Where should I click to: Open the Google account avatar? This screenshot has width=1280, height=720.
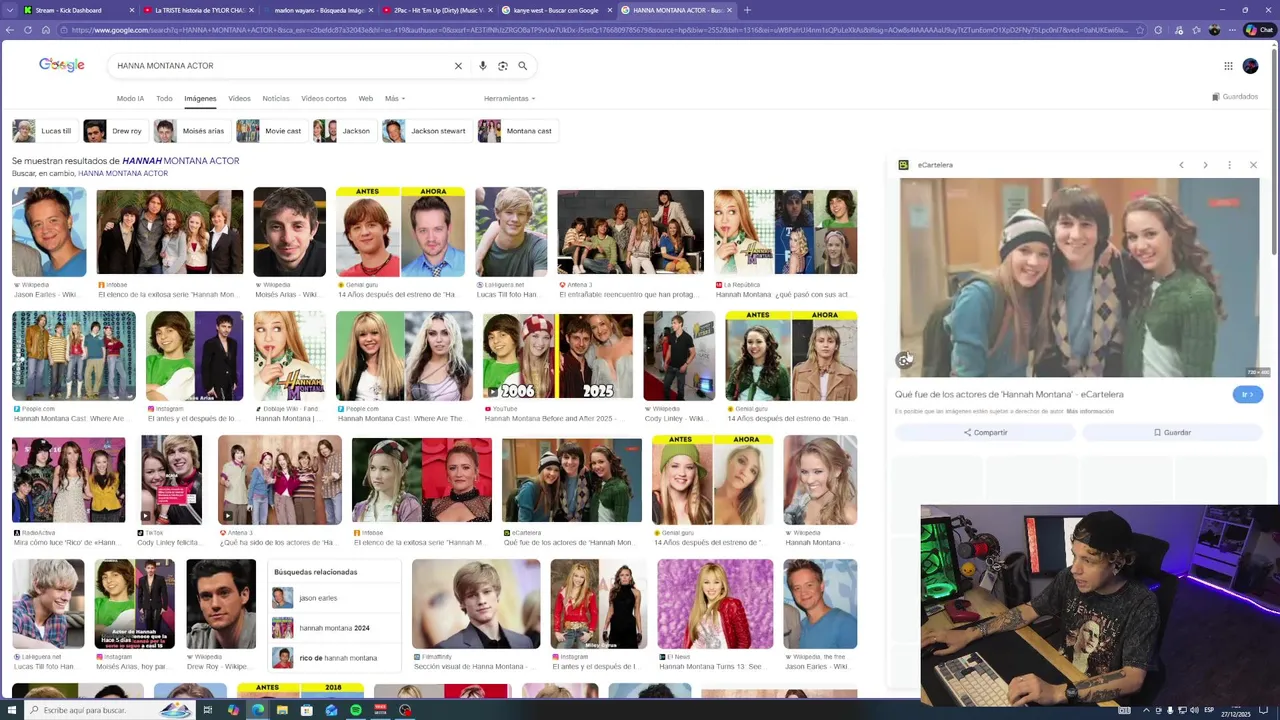point(1250,66)
